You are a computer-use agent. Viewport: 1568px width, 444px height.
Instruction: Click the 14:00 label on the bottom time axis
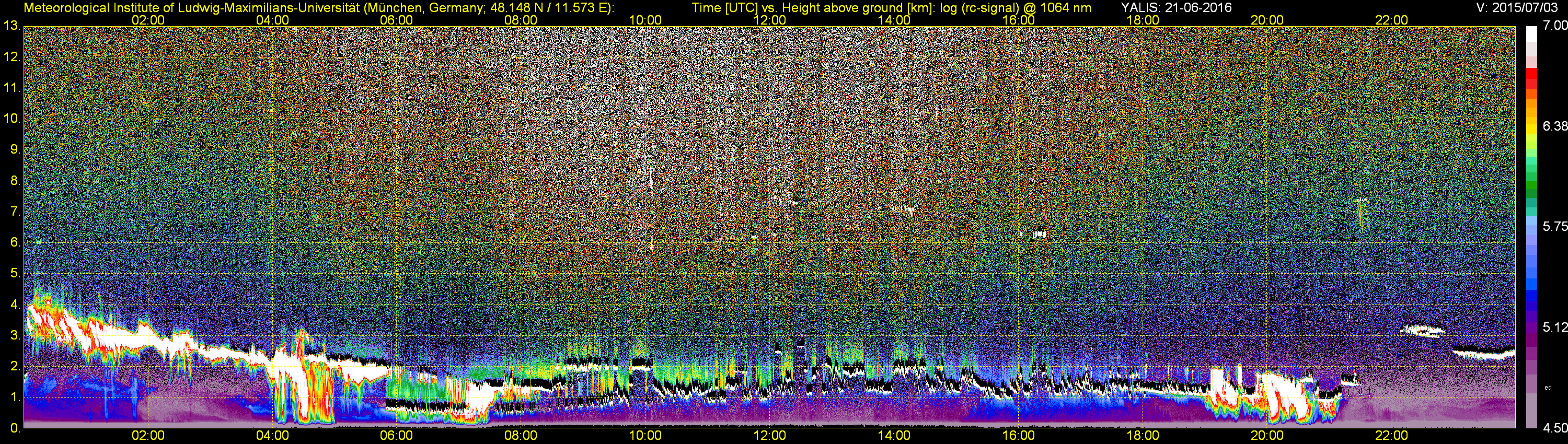[x=894, y=436]
